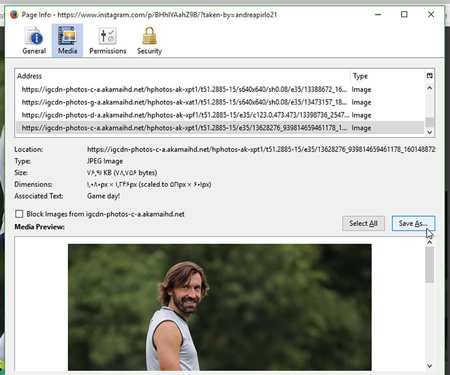Enable Block Images from igcdn-photos-c-a.akamaihd.net checkbox
The image size is (450, 375).
(19, 214)
